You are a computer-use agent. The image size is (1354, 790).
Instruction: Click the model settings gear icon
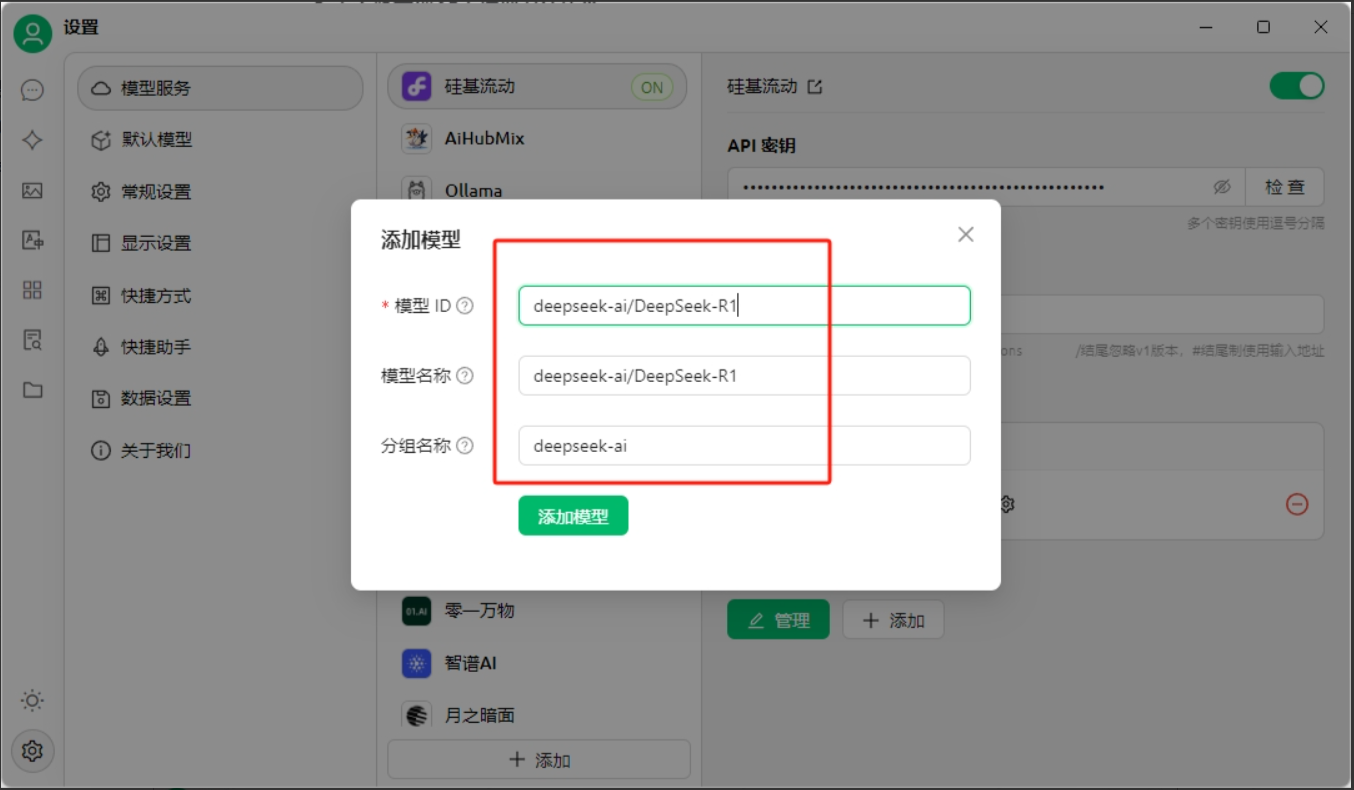pyautogui.click(x=1007, y=504)
